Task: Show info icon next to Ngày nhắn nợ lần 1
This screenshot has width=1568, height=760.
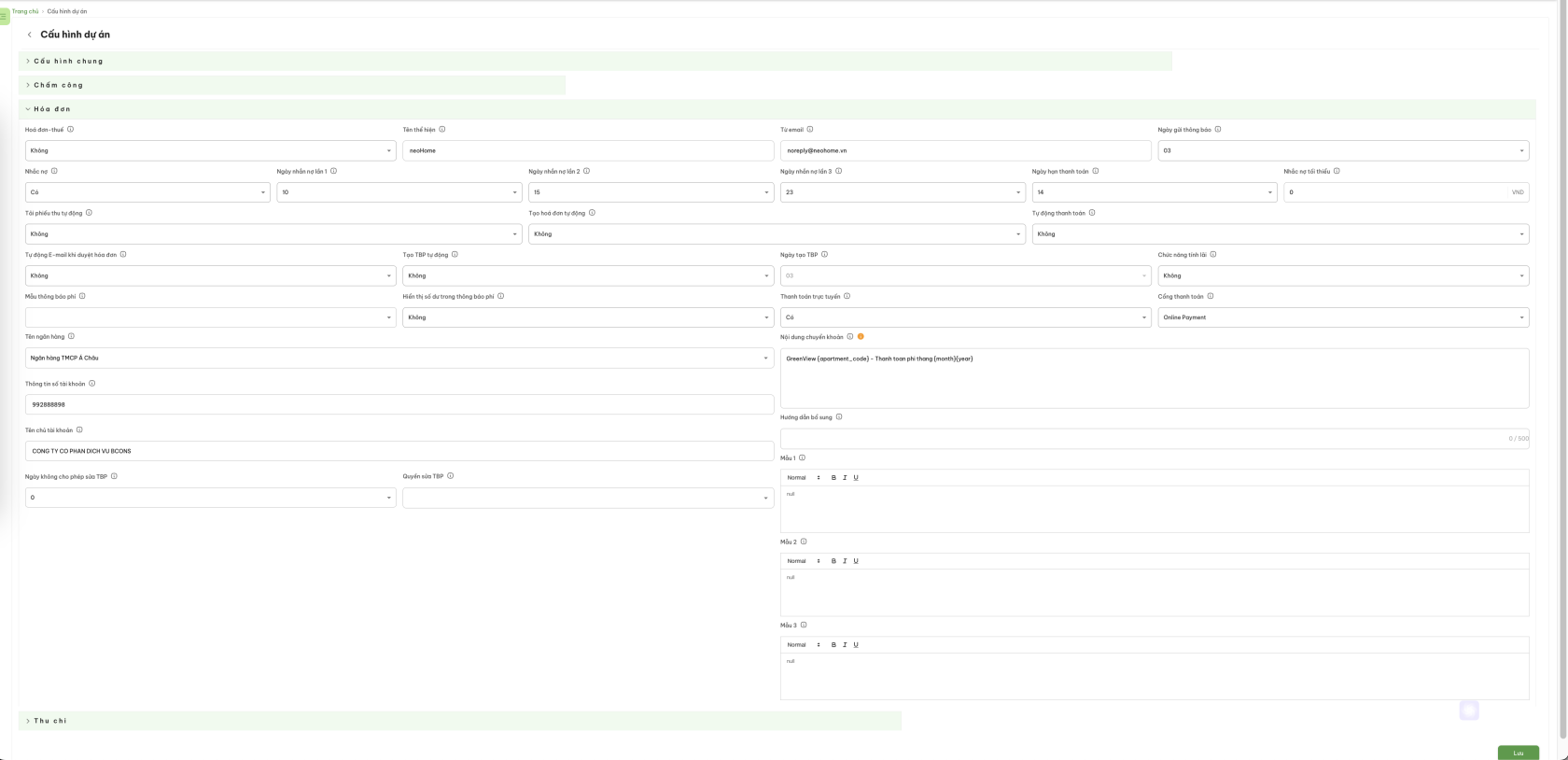Action: (334, 171)
